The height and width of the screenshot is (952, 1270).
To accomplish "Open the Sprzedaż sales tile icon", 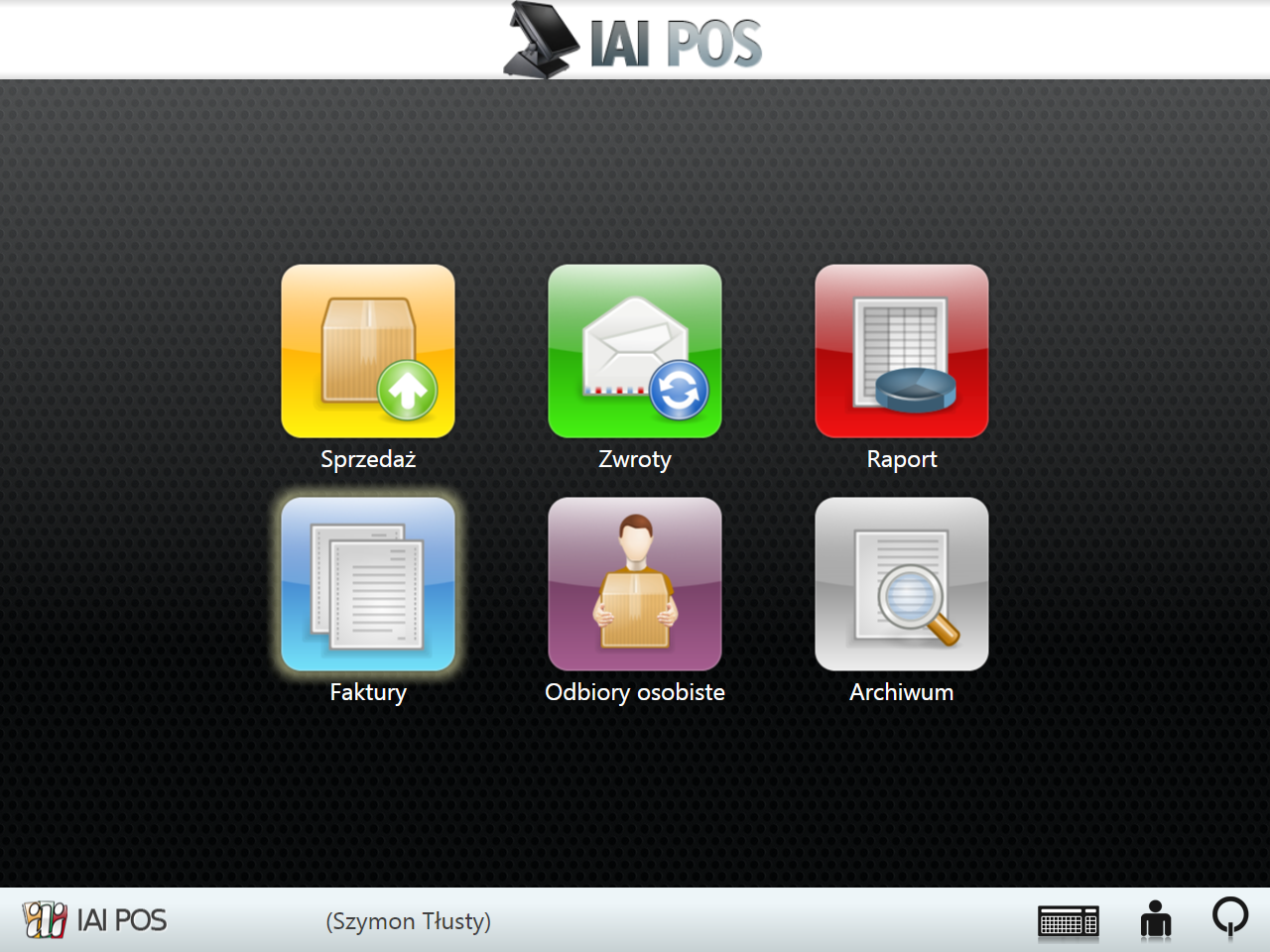I will click(x=368, y=351).
